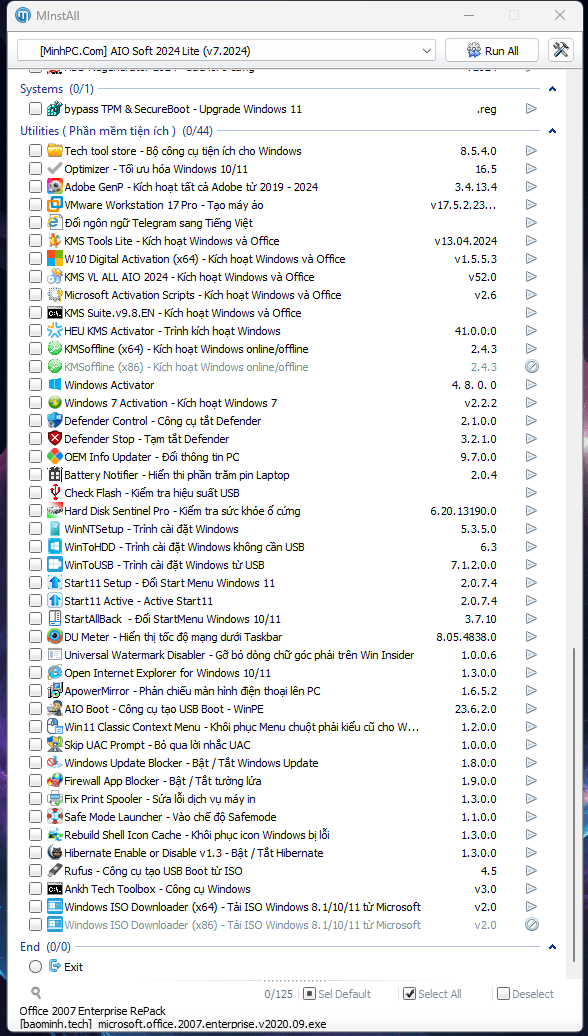Click the VMware Workstation 17 Pro icon
Viewport: 588px width, 1036px height.
point(55,205)
